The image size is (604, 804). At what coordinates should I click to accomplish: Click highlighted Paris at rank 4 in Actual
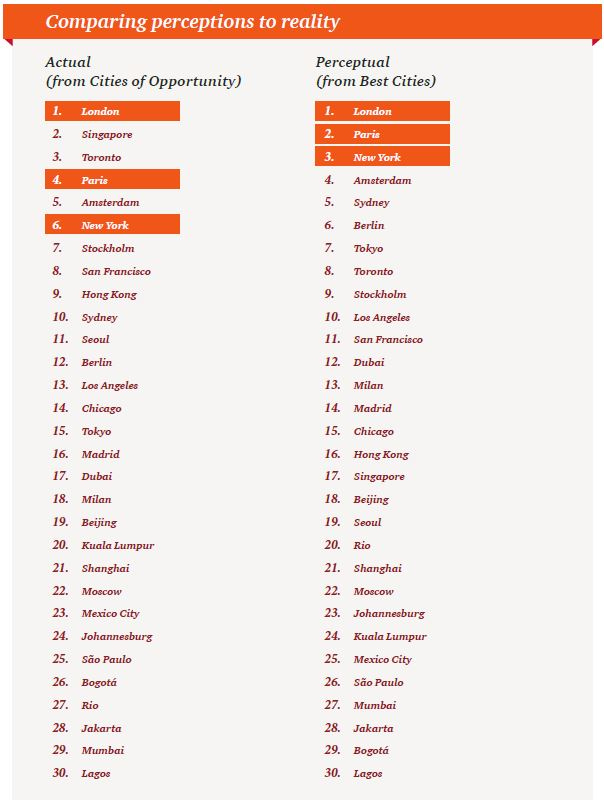(112, 180)
